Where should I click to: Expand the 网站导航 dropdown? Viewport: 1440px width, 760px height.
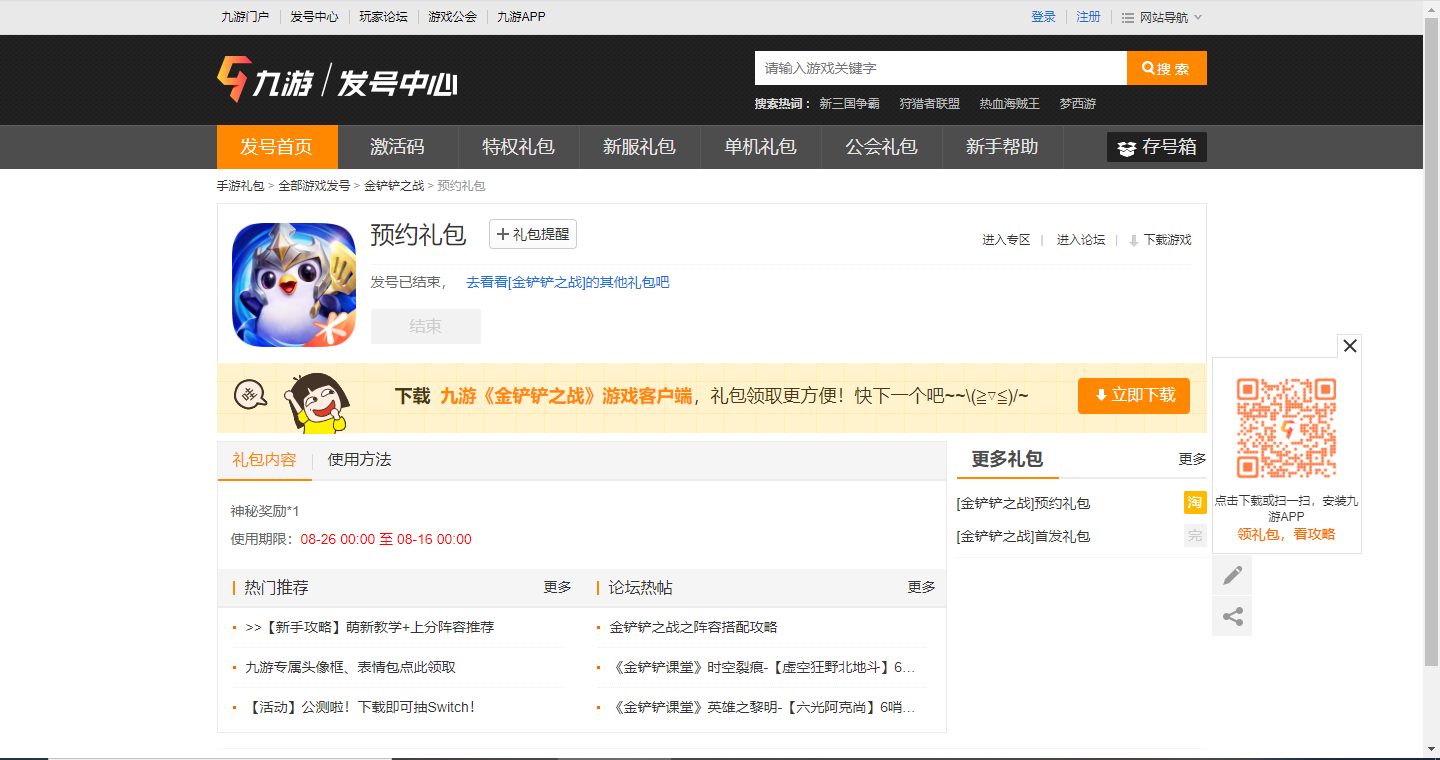pyautogui.click(x=1163, y=17)
